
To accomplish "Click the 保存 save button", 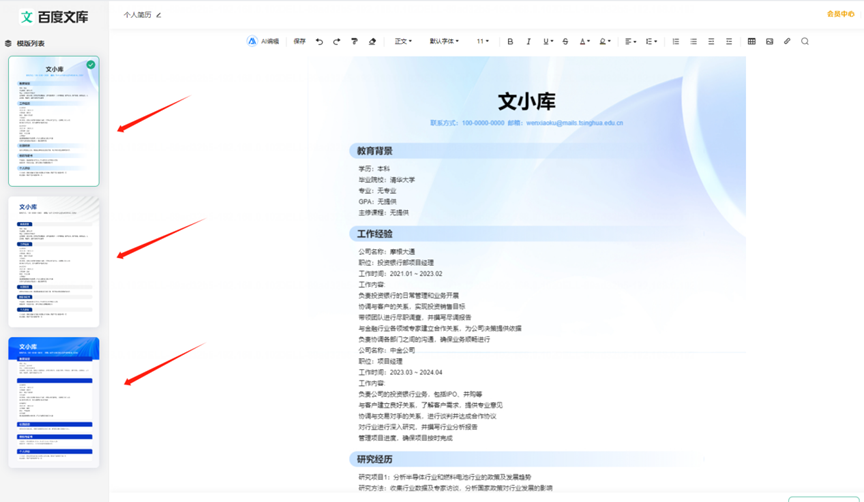I will click(x=299, y=42).
